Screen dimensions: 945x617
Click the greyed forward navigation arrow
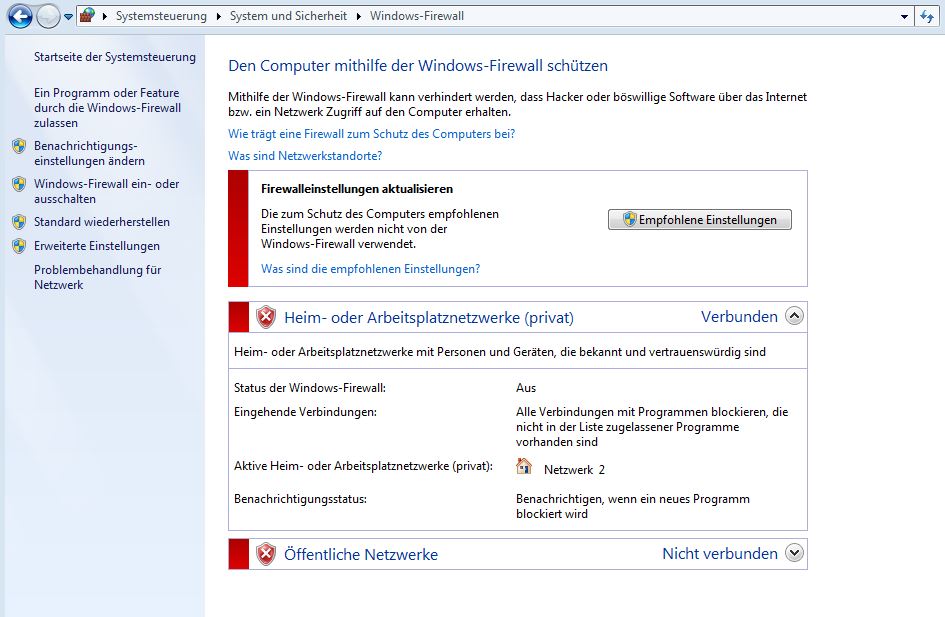pos(48,16)
